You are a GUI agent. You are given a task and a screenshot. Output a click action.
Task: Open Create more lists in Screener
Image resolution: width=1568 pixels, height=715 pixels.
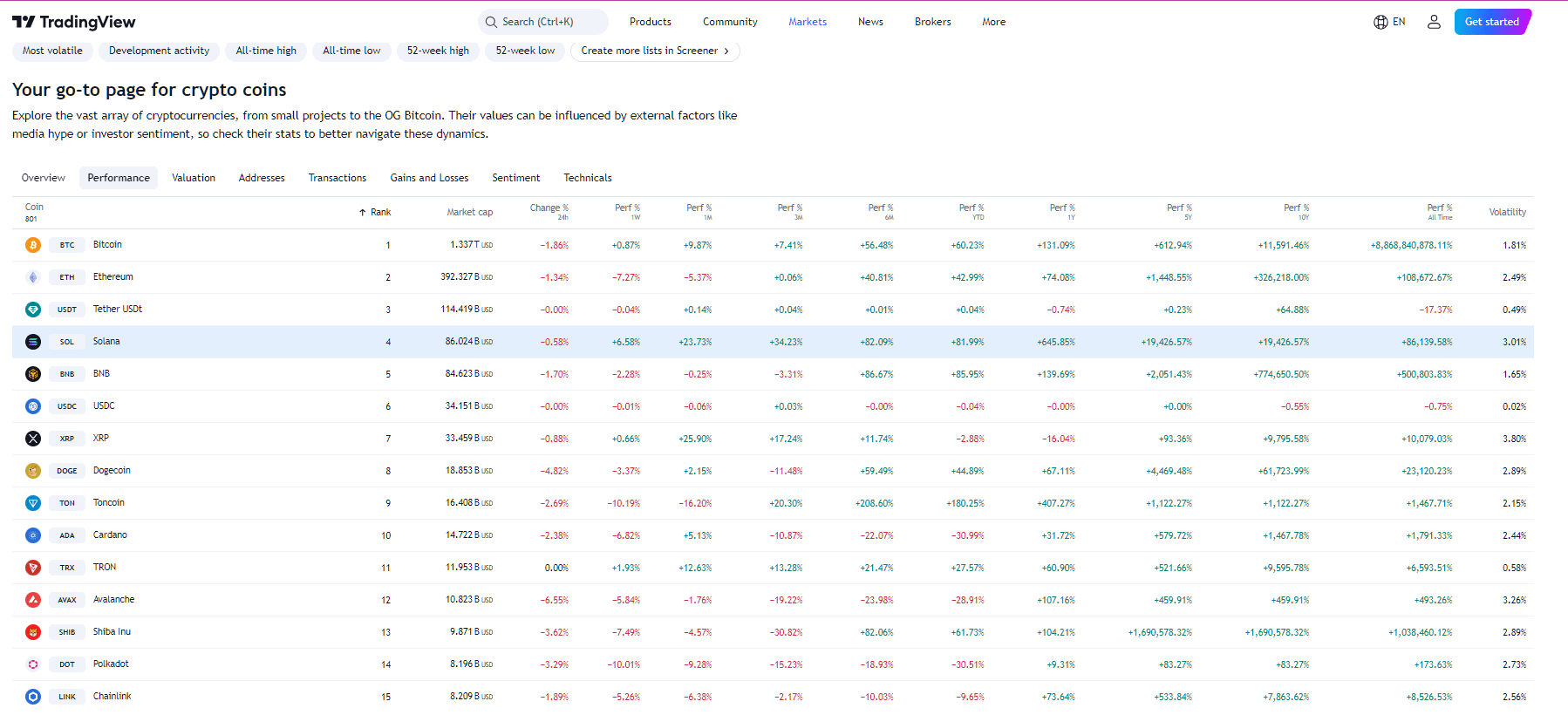point(655,51)
